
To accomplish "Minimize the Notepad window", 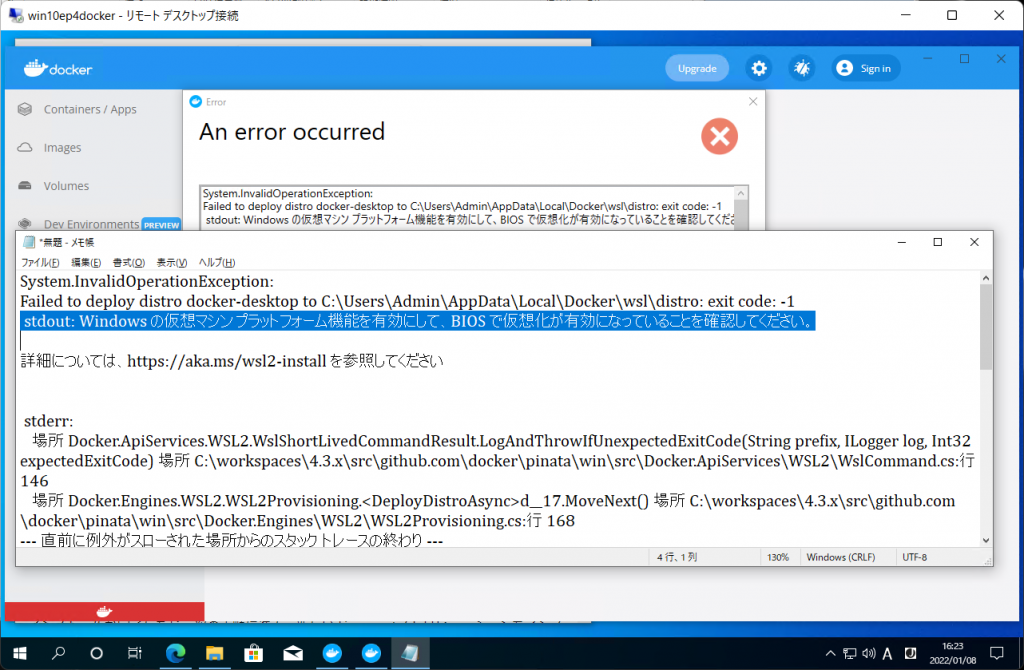I will [x=902, y=242].
